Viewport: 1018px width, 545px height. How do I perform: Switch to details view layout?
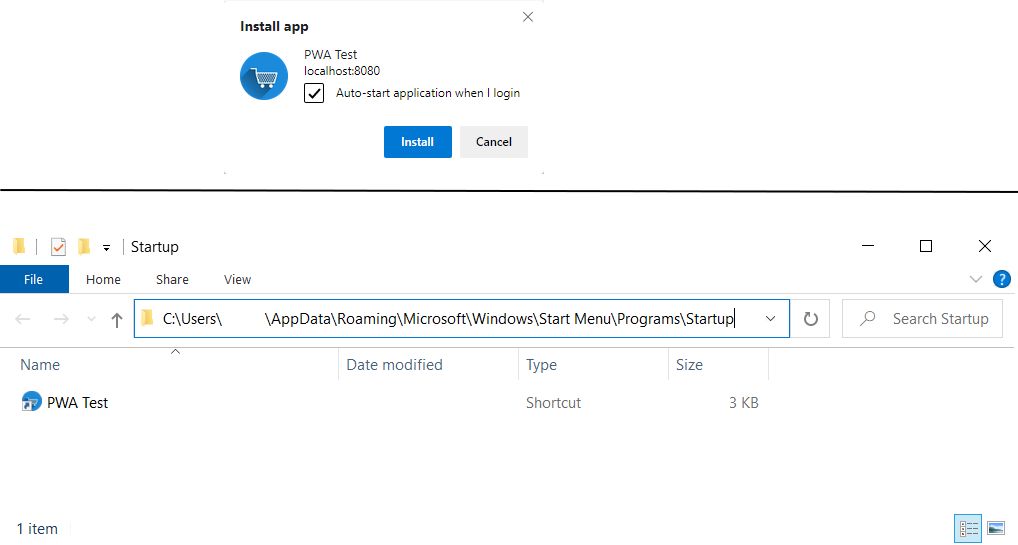click(x=969, y=528)
